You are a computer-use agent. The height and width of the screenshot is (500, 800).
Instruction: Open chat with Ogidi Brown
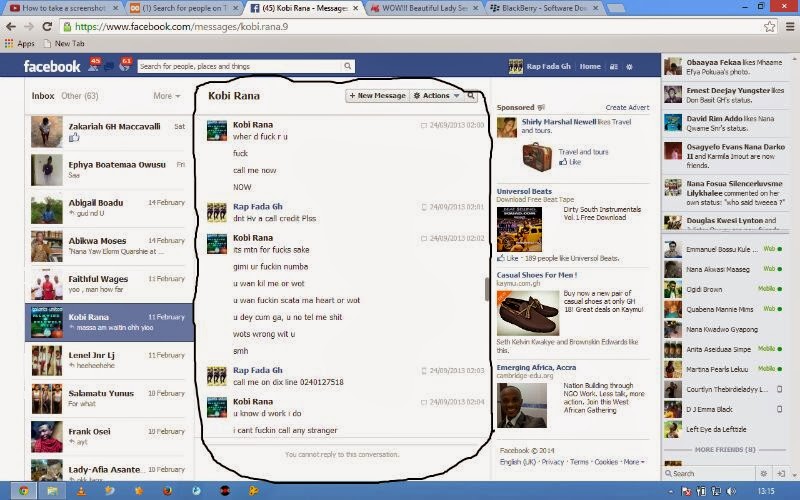(x=724, y=289)
